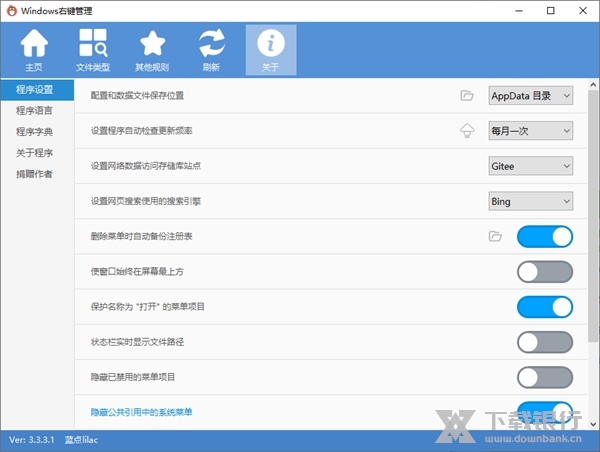Select the 关于 info icon
Screen dimensions: 600x452
[x=271, y=50]
